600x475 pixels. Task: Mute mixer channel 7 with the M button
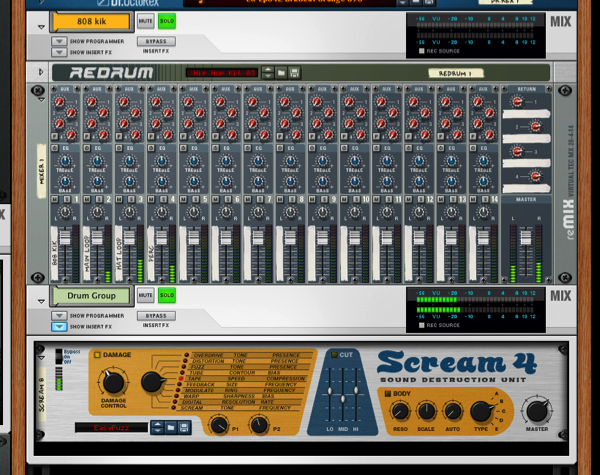click(x=247, y=199)
